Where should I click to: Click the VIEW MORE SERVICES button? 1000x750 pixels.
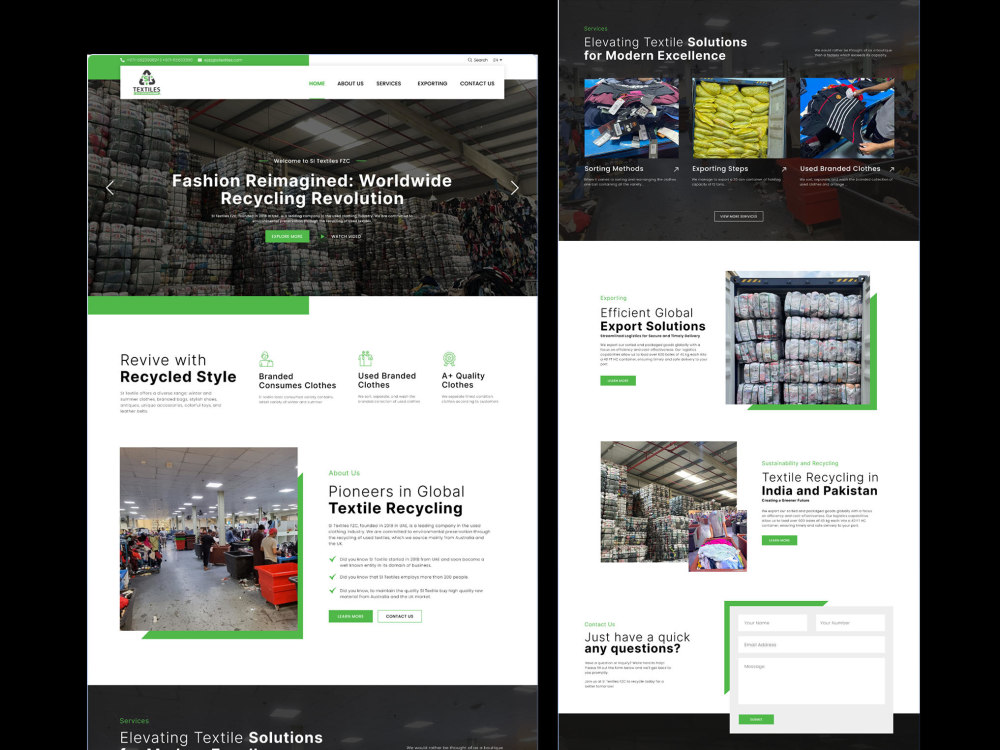click(x=739, y=216)
